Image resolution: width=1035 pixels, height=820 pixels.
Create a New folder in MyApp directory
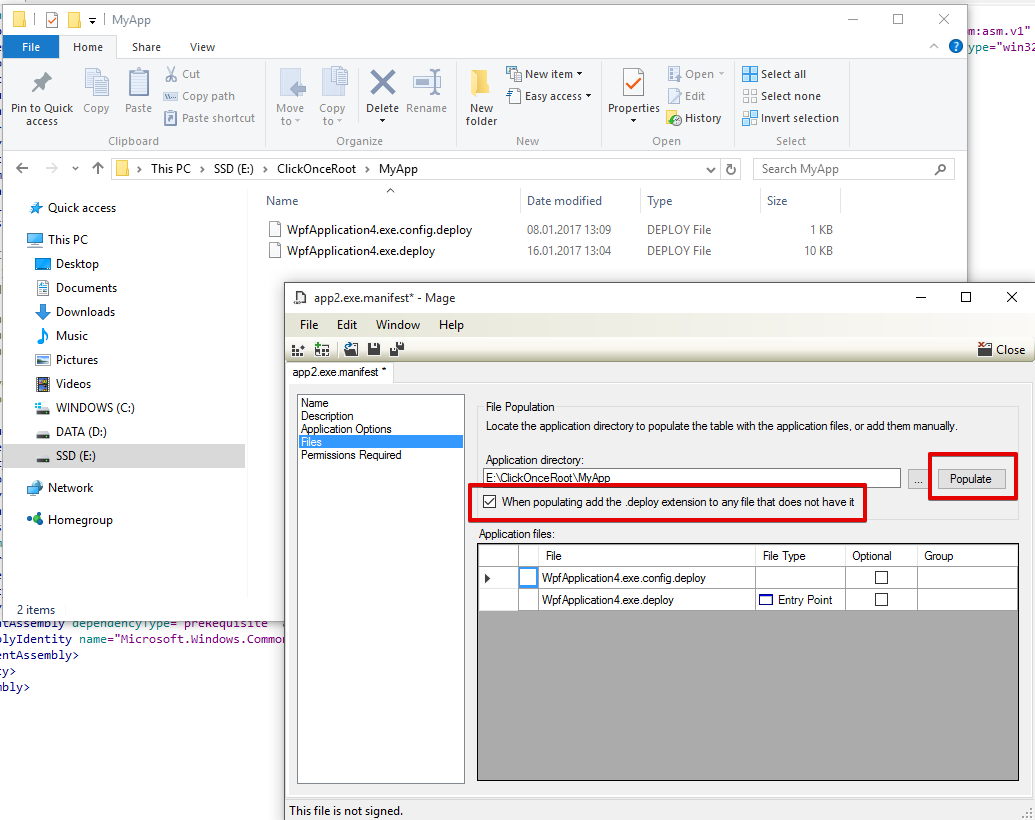(480, 95)
